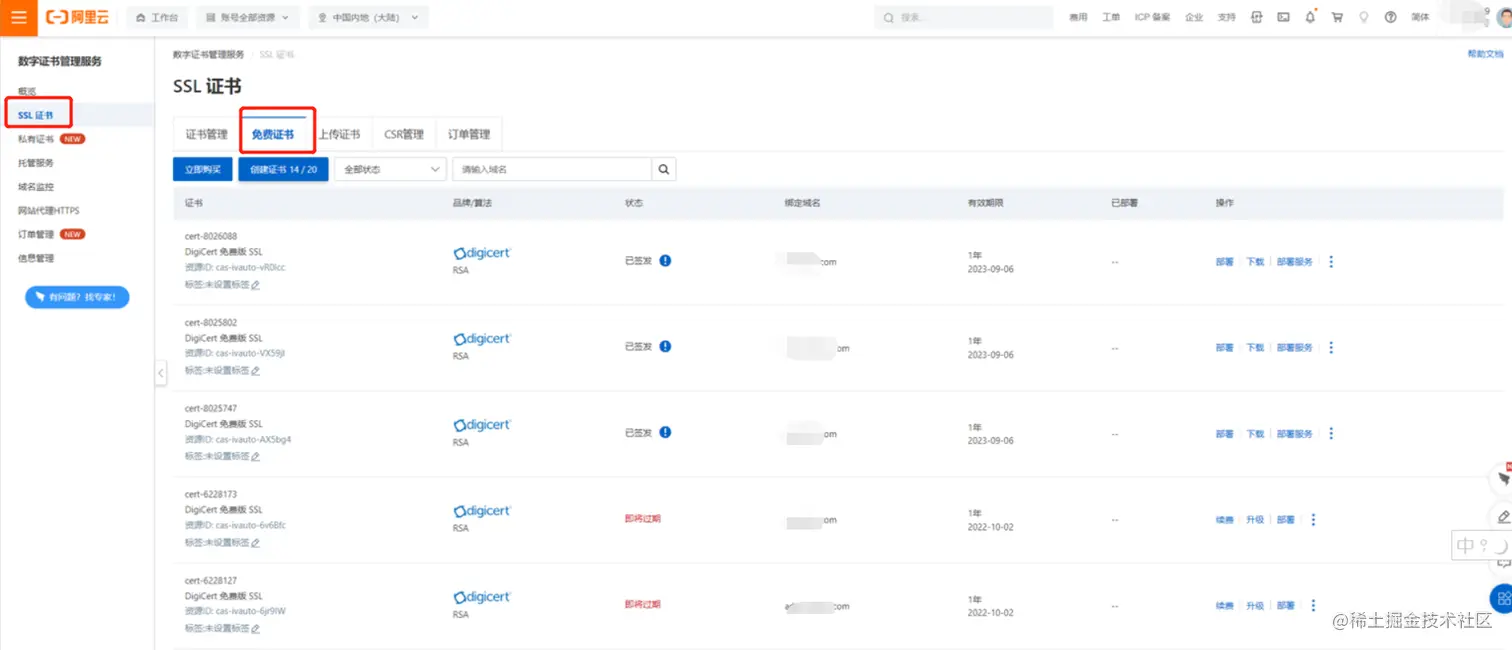Open more actions dots for cert-6228173

1313,520
